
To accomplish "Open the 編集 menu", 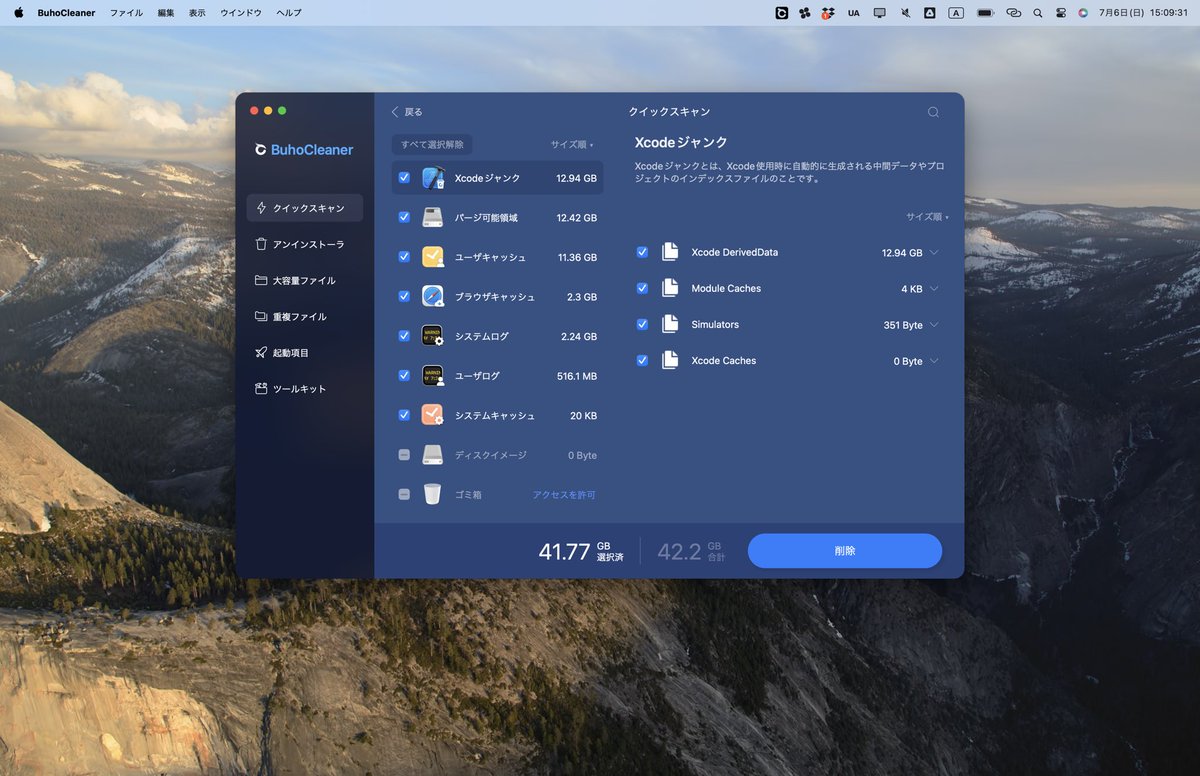I will pos(166,13).
